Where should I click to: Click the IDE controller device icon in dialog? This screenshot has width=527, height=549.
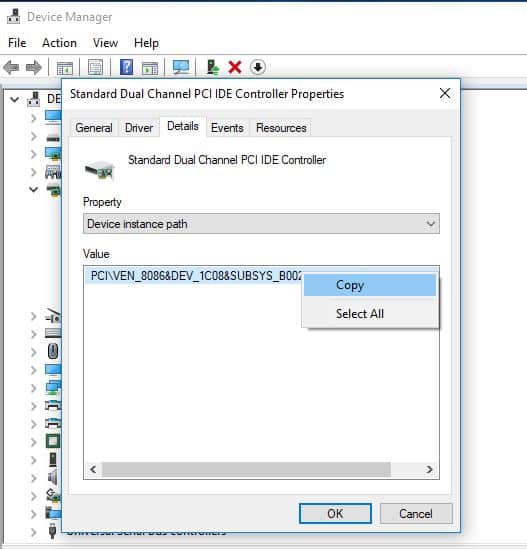100,171
